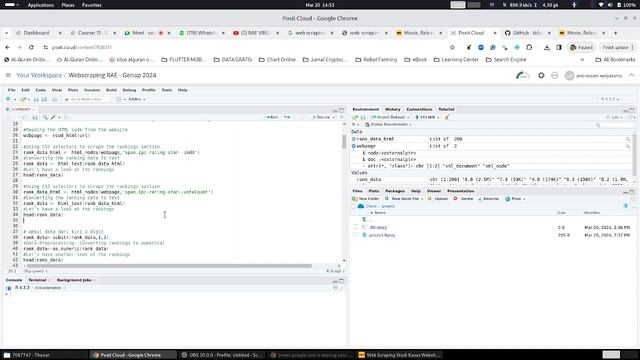Run the selected code with the Run button
Image resolution: width=640 pixels, height=360 pixels.
tap(272, 118)
